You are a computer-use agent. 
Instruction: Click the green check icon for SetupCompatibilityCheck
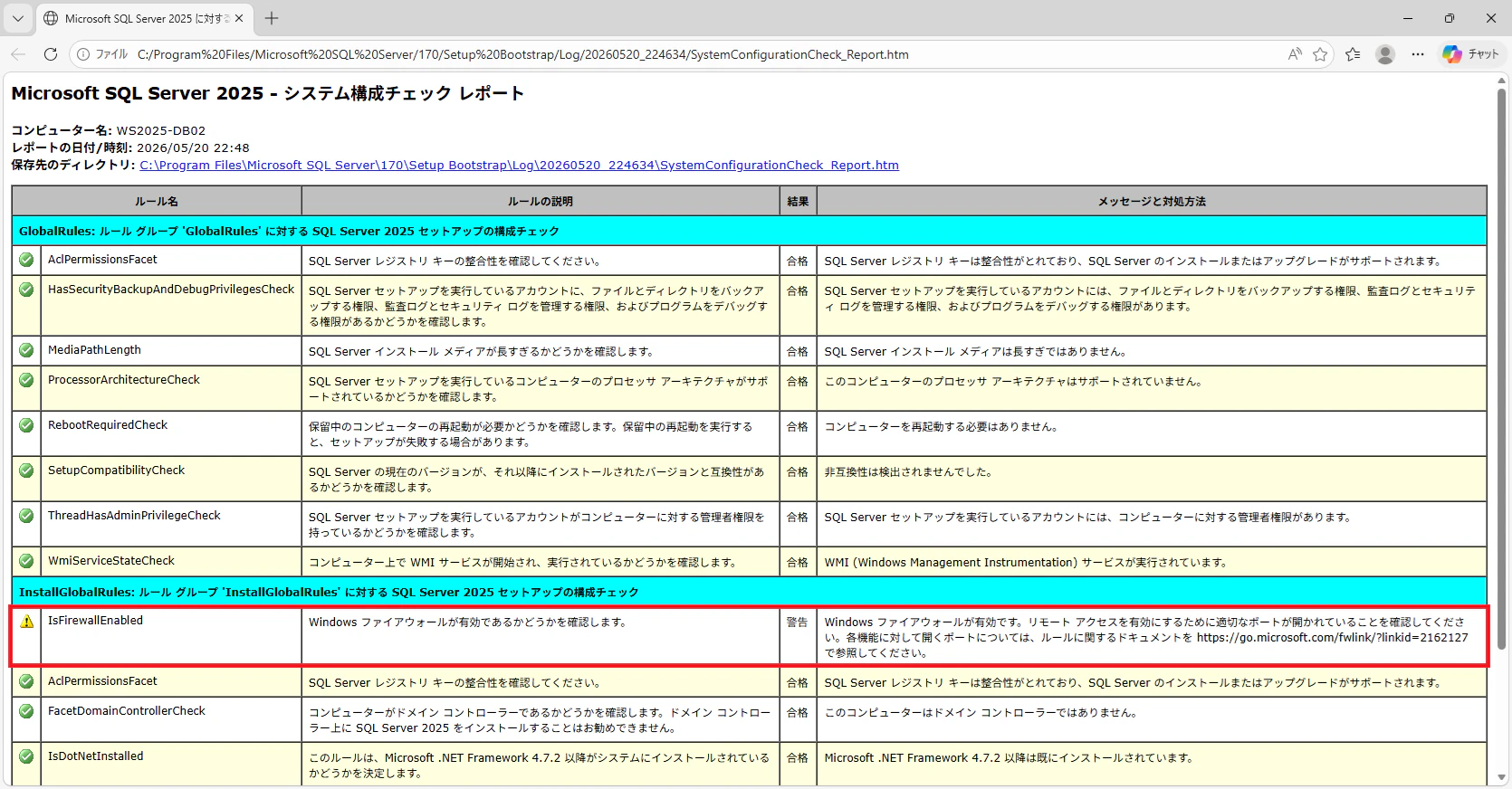point(26,471)
